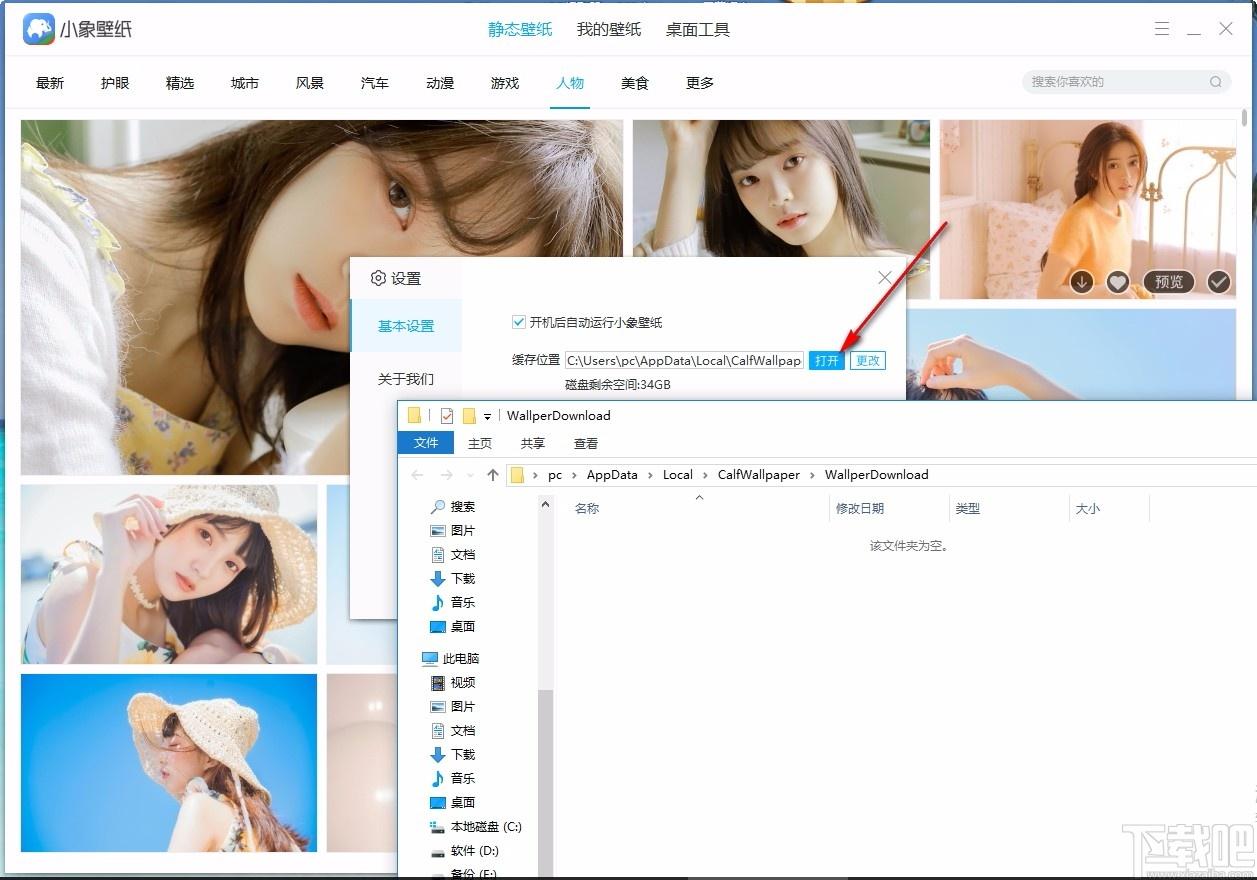Click the cache location path field
The height and width of the screenshot is (880, 1257).
[683, 360]
